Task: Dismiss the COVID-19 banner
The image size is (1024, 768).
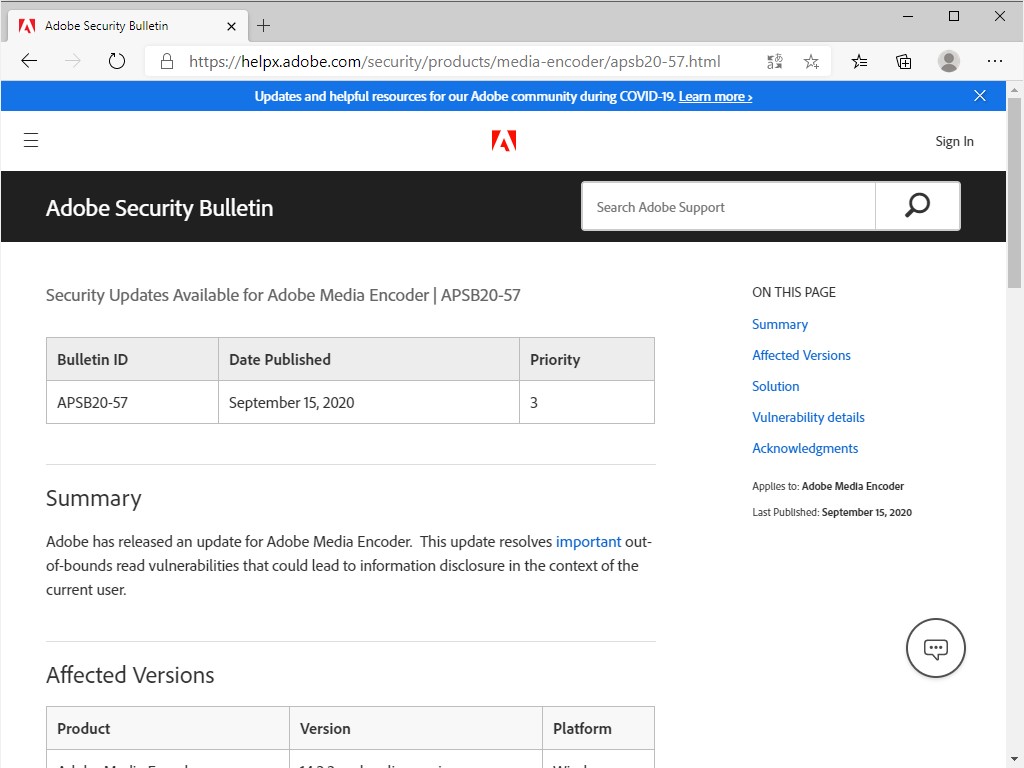Action: 980,96
